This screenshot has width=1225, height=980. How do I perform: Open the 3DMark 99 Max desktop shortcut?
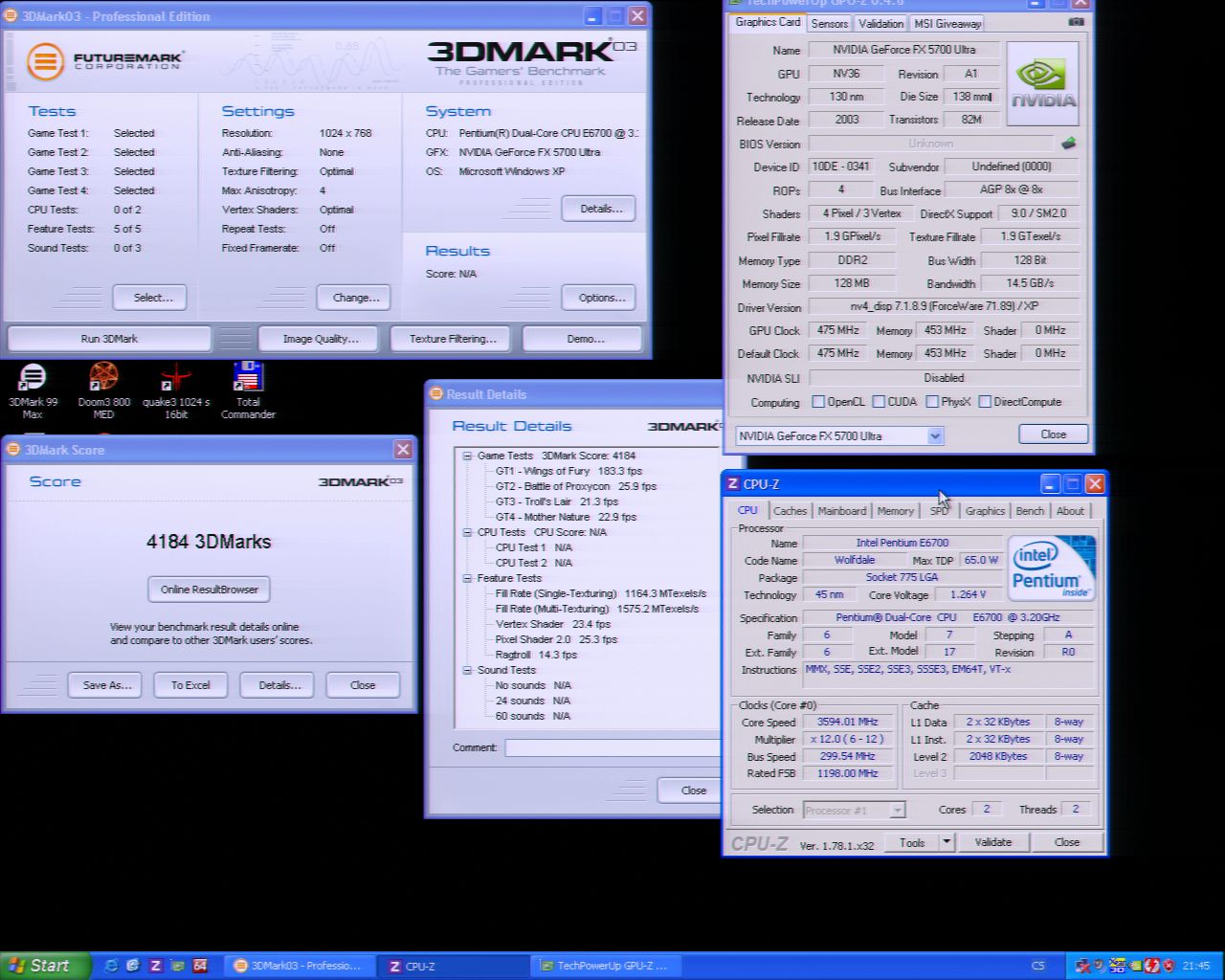click(x=33, y=390)
